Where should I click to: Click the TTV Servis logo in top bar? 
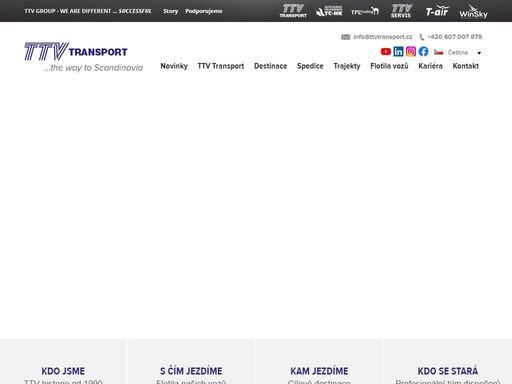[x=401, y=11]
